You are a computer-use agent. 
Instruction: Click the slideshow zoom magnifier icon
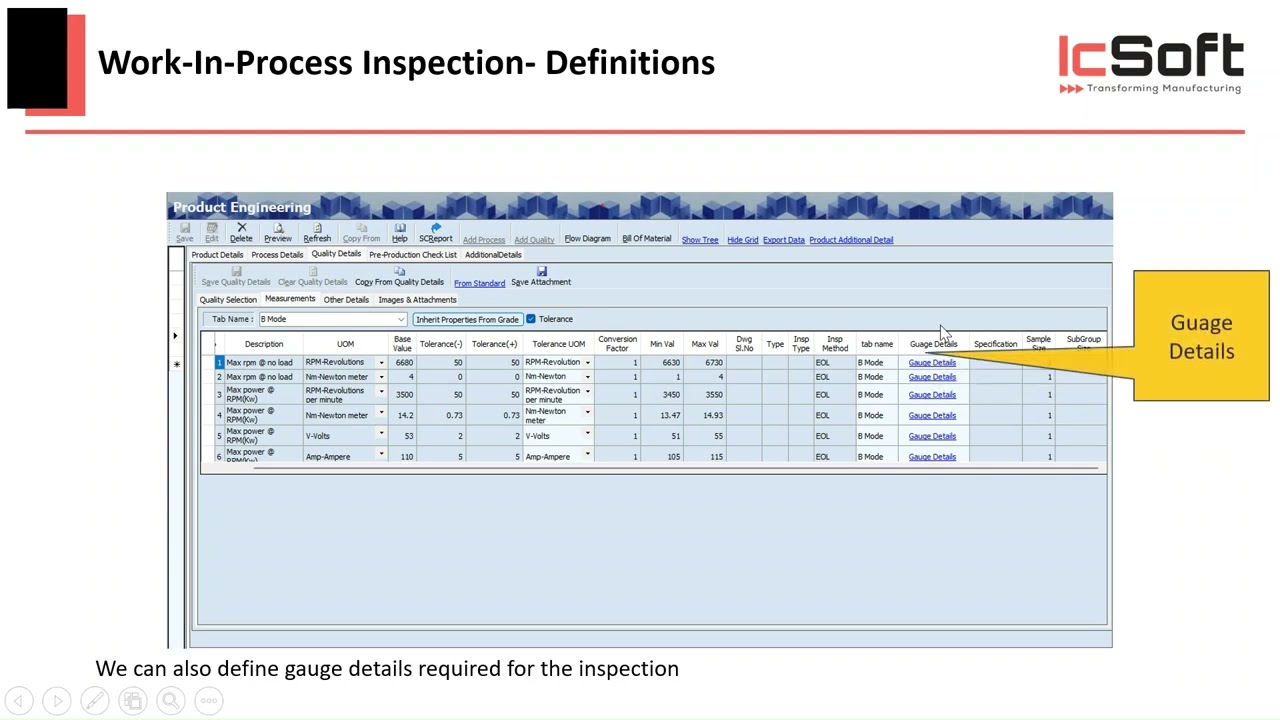171,701
